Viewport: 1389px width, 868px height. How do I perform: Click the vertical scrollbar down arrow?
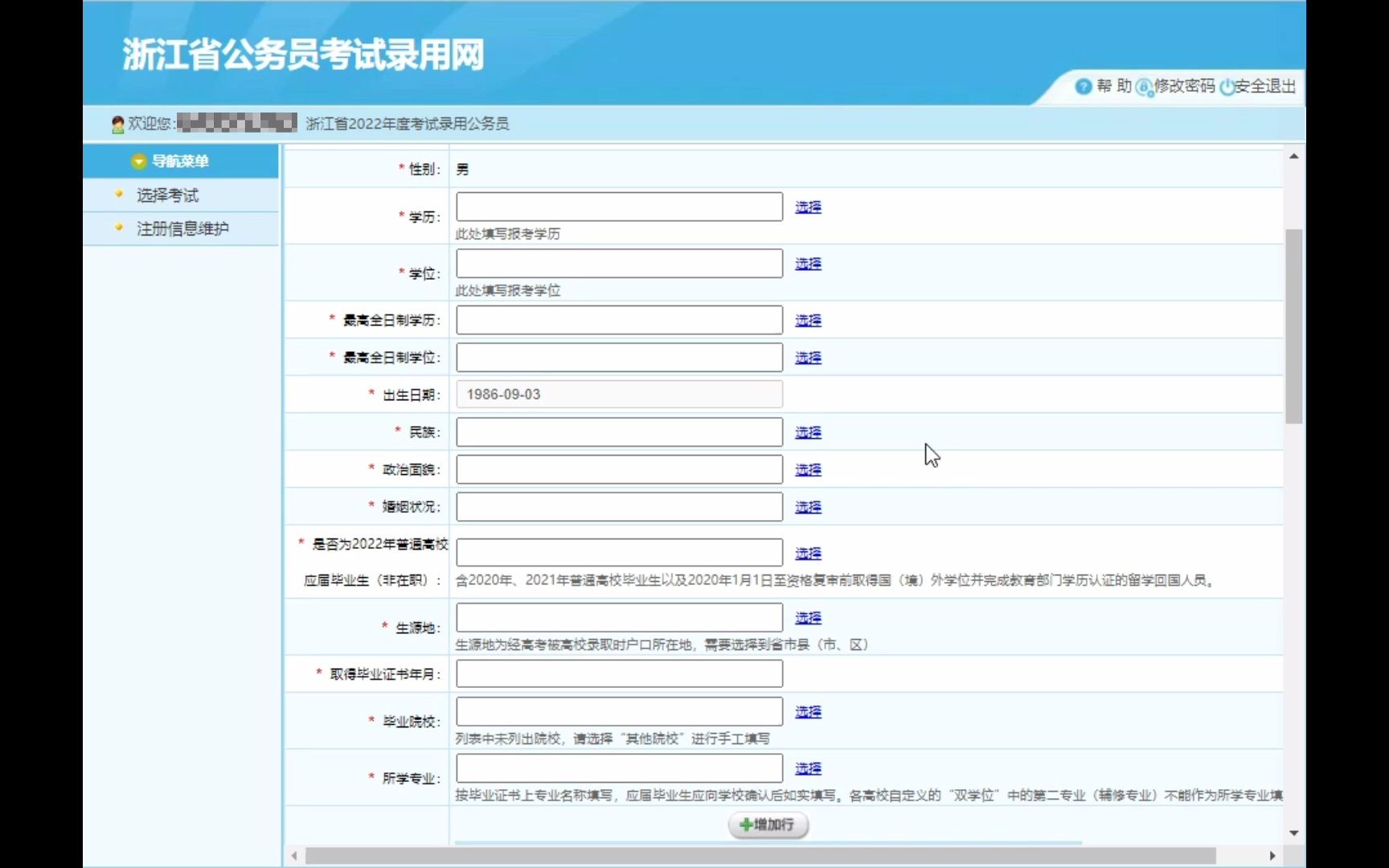click(1293, 833)
